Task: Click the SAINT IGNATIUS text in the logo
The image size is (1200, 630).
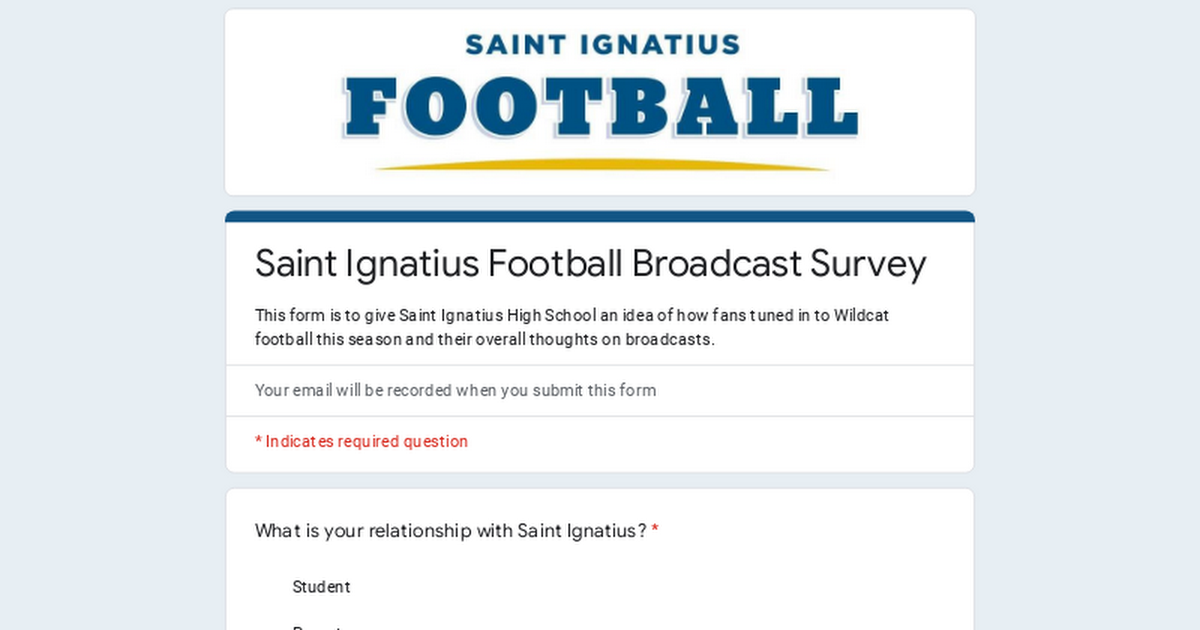Action: pos(602,45)
